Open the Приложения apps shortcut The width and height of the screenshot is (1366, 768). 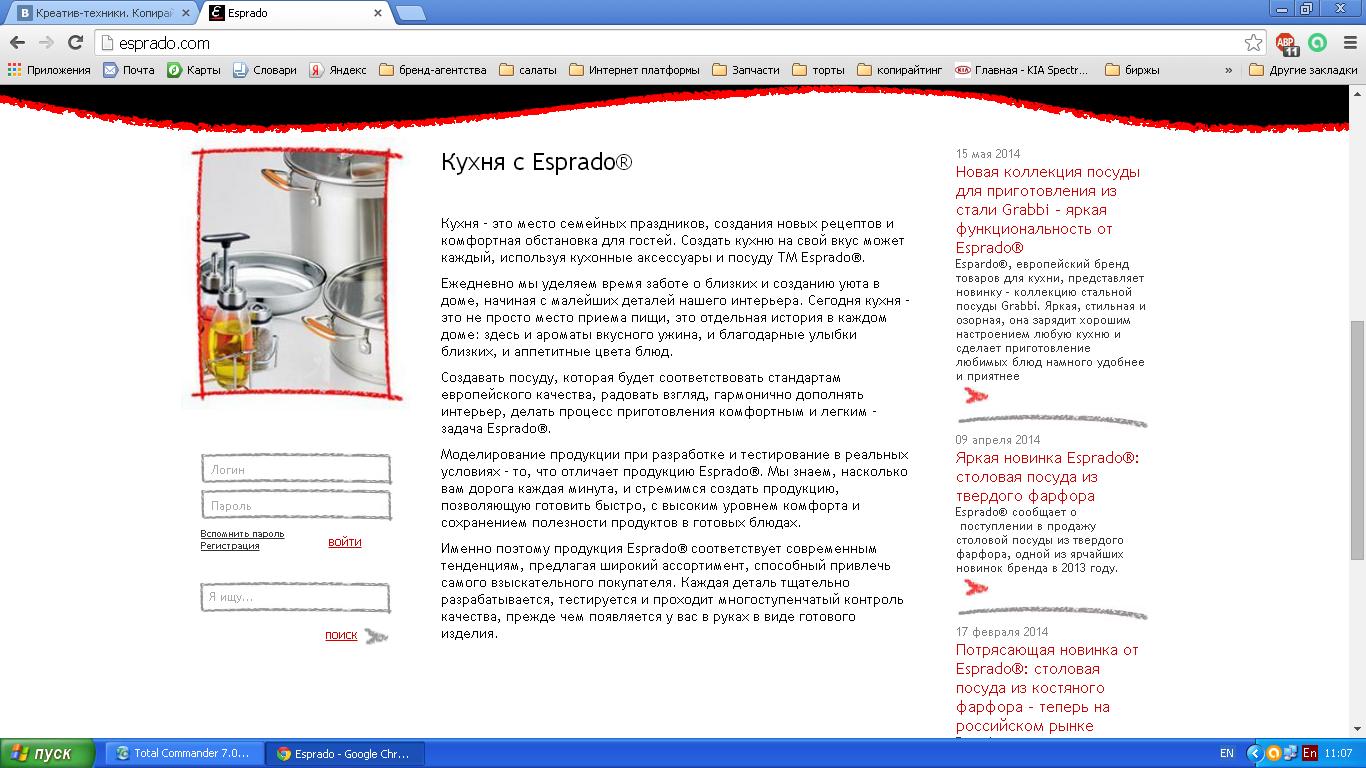point(49,70)
